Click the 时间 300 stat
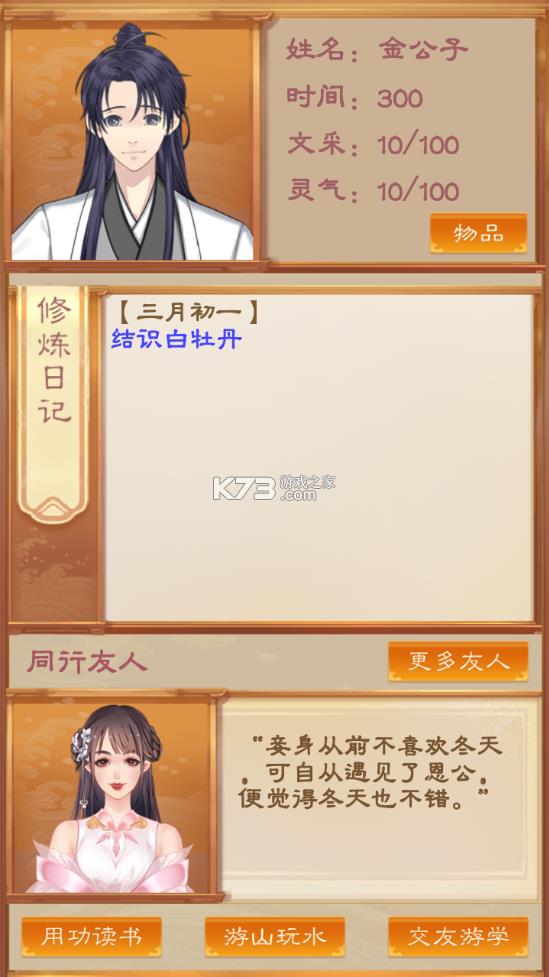Image resolution: width=549 pixels, height=977 pixels. tap(355, 97)
